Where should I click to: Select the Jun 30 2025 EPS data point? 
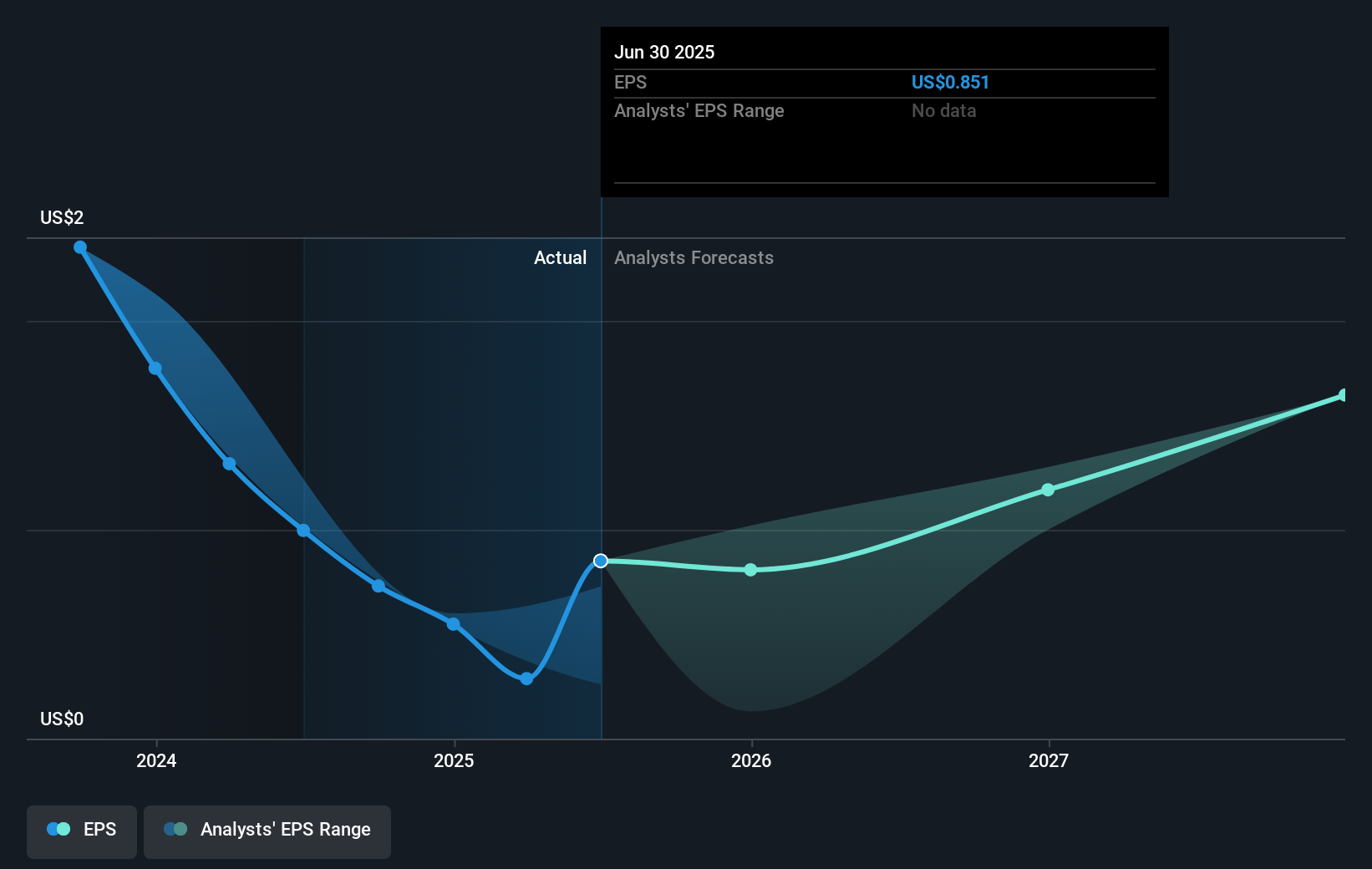(x=601, y=561)
